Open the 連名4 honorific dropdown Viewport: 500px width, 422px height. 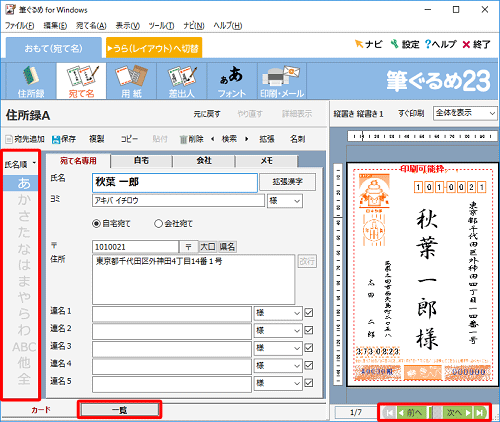coord(278,366)
